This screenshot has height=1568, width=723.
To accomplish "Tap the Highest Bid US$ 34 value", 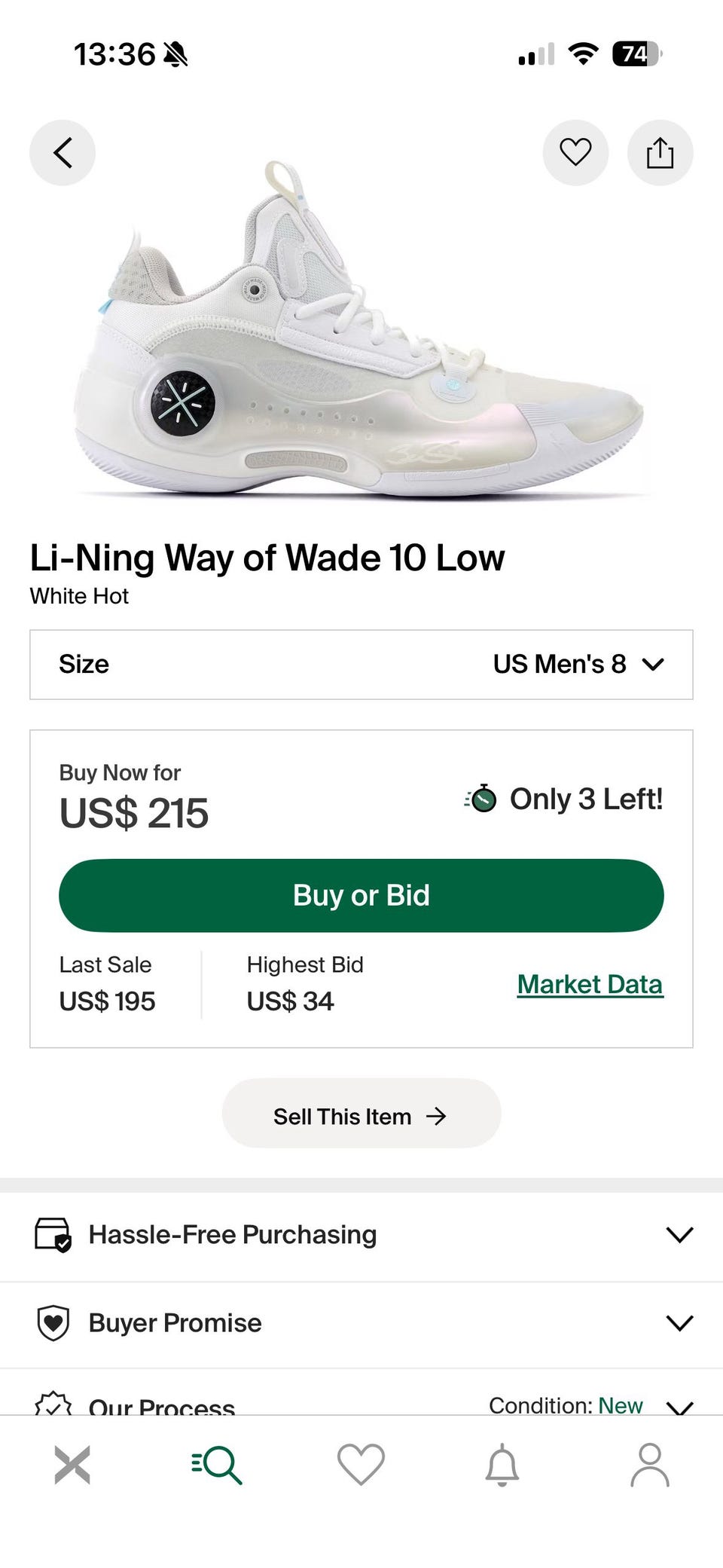I will [291, 1001].
